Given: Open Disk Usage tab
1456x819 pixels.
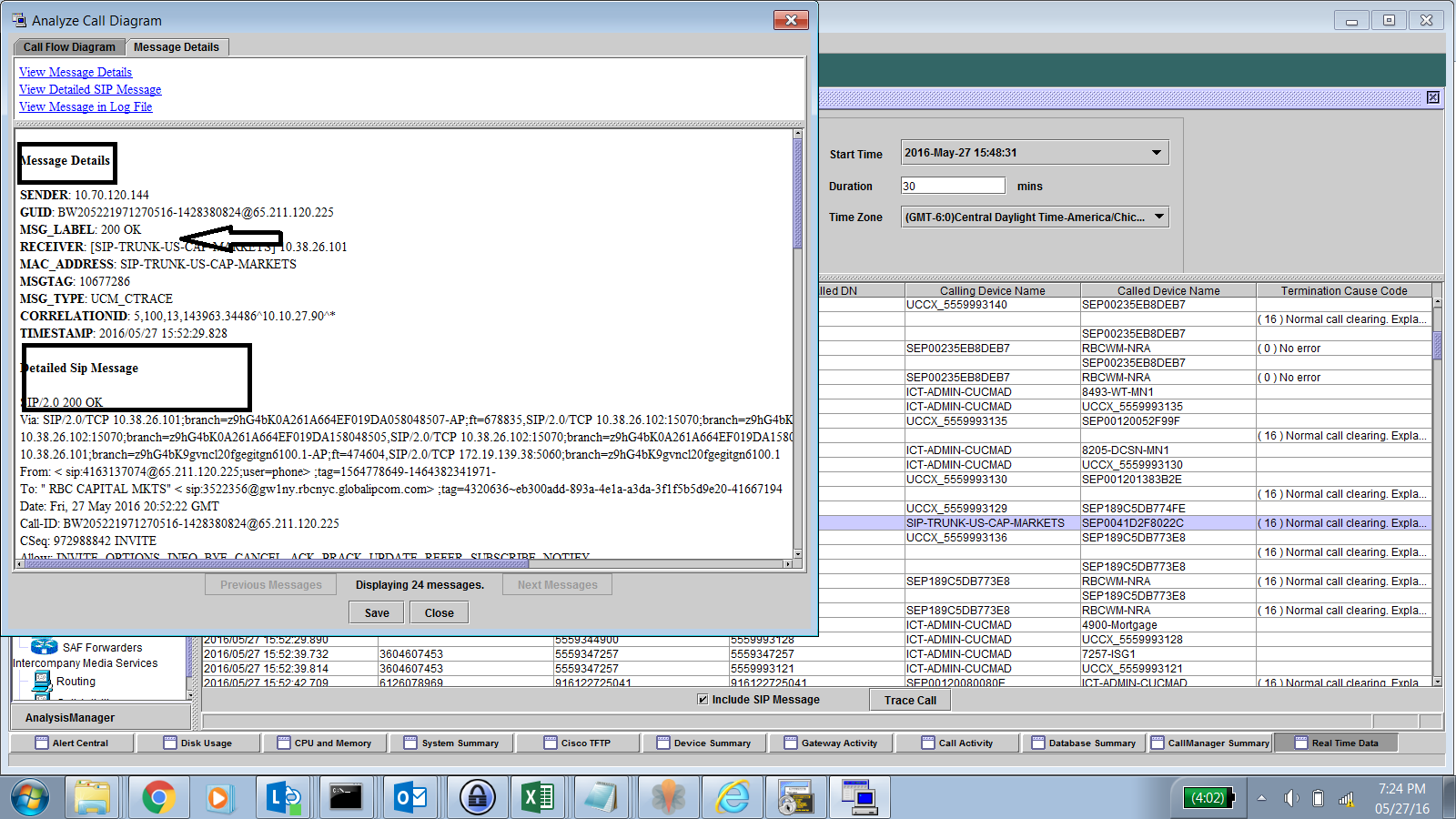Looking at the screenshot, I should click(197, 743).
